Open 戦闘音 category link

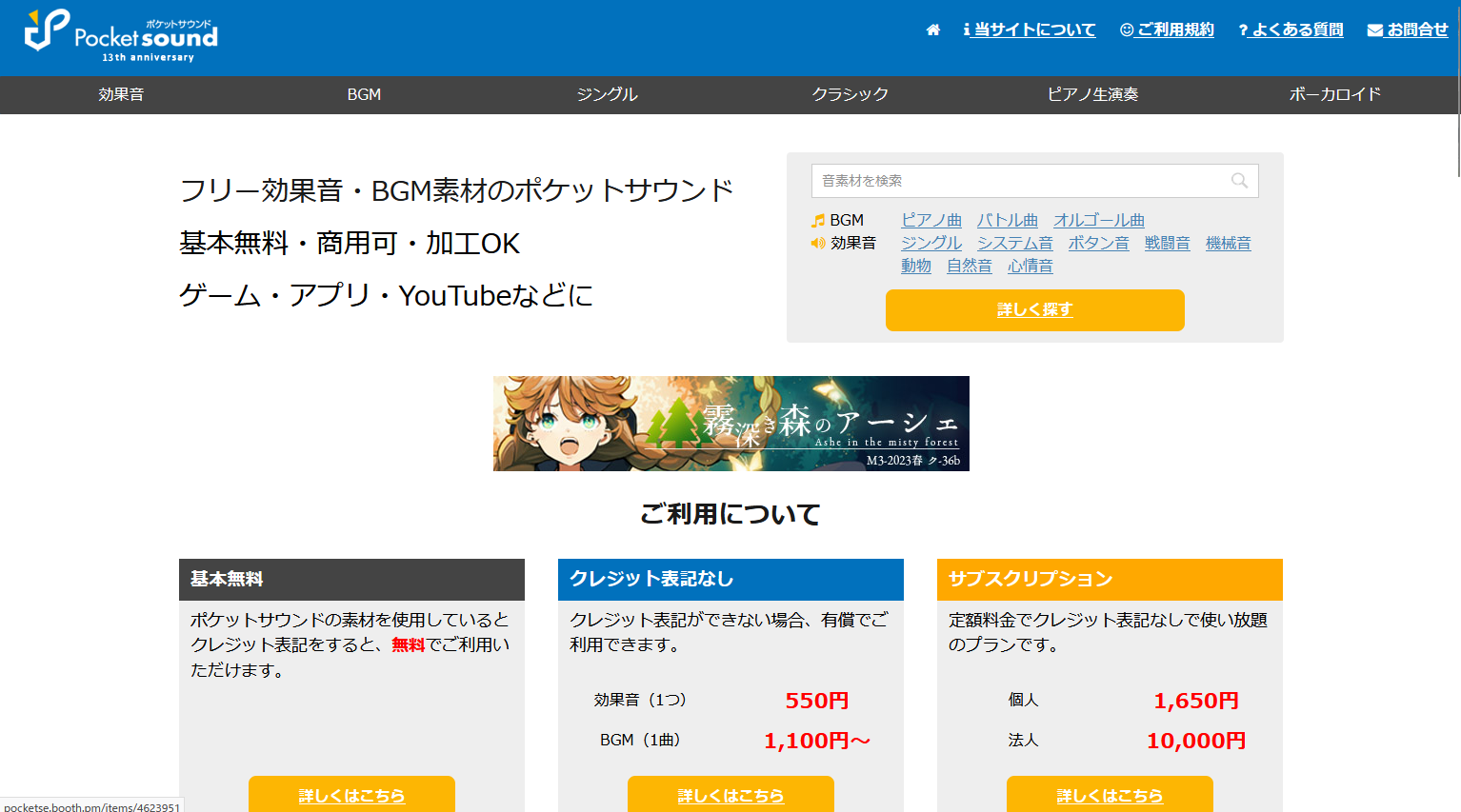[1168, 244]
